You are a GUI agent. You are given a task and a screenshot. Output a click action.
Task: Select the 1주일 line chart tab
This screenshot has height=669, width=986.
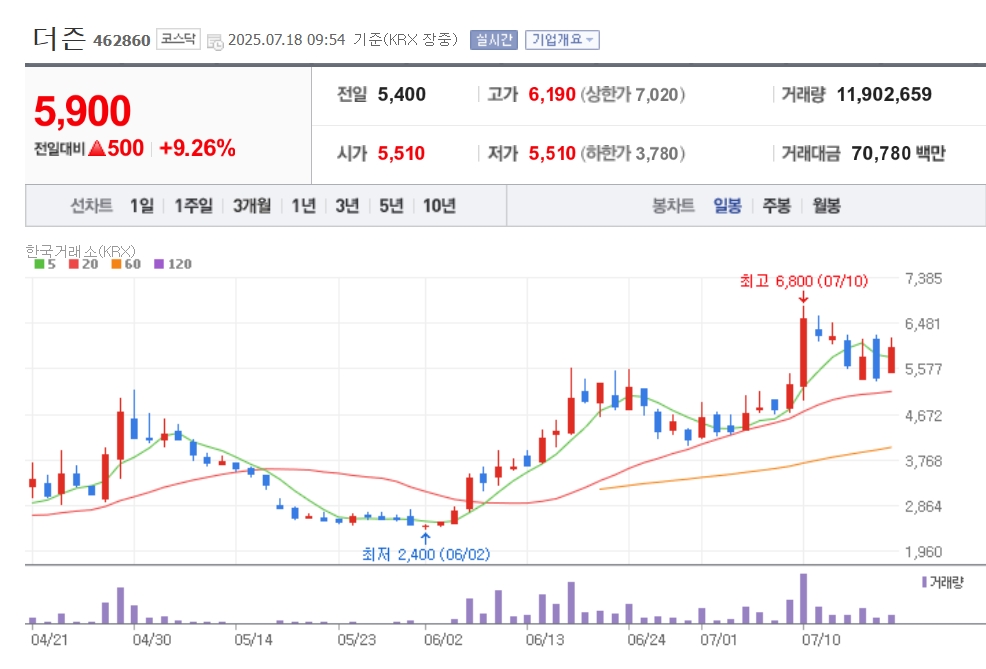coord(194,206)
